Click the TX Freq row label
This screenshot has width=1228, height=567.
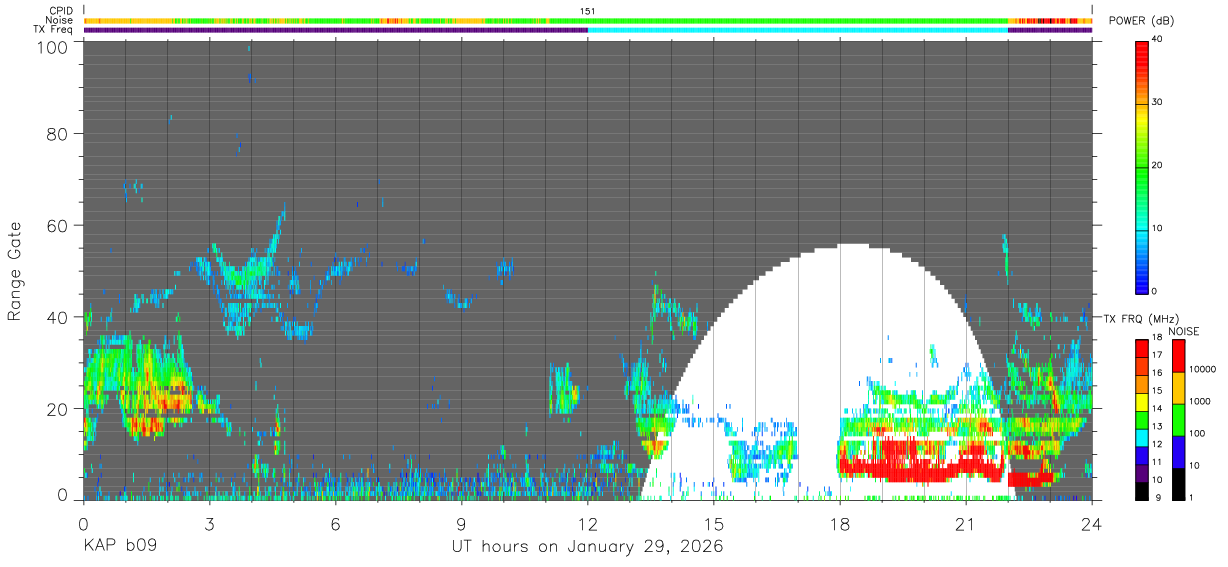[53, 29]
